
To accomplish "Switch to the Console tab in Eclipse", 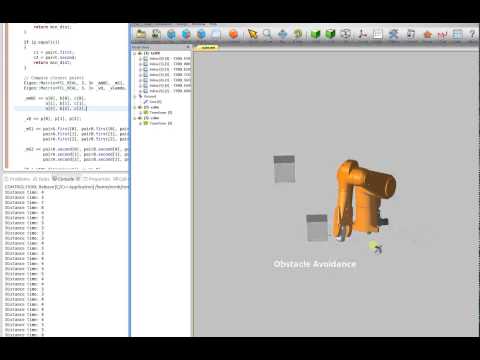I will click(x=66, y=179).
